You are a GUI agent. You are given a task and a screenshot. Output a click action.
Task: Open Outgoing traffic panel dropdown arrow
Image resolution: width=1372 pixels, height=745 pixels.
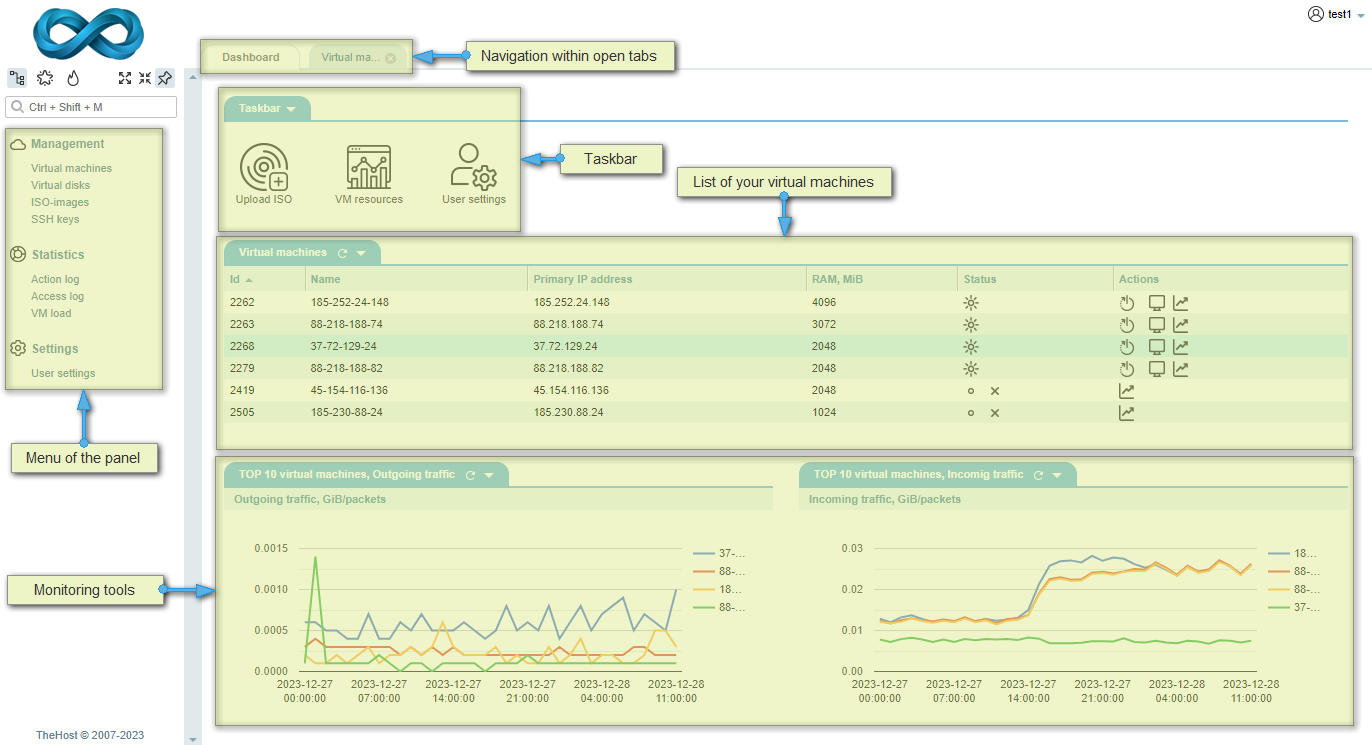tap(489, 475)
